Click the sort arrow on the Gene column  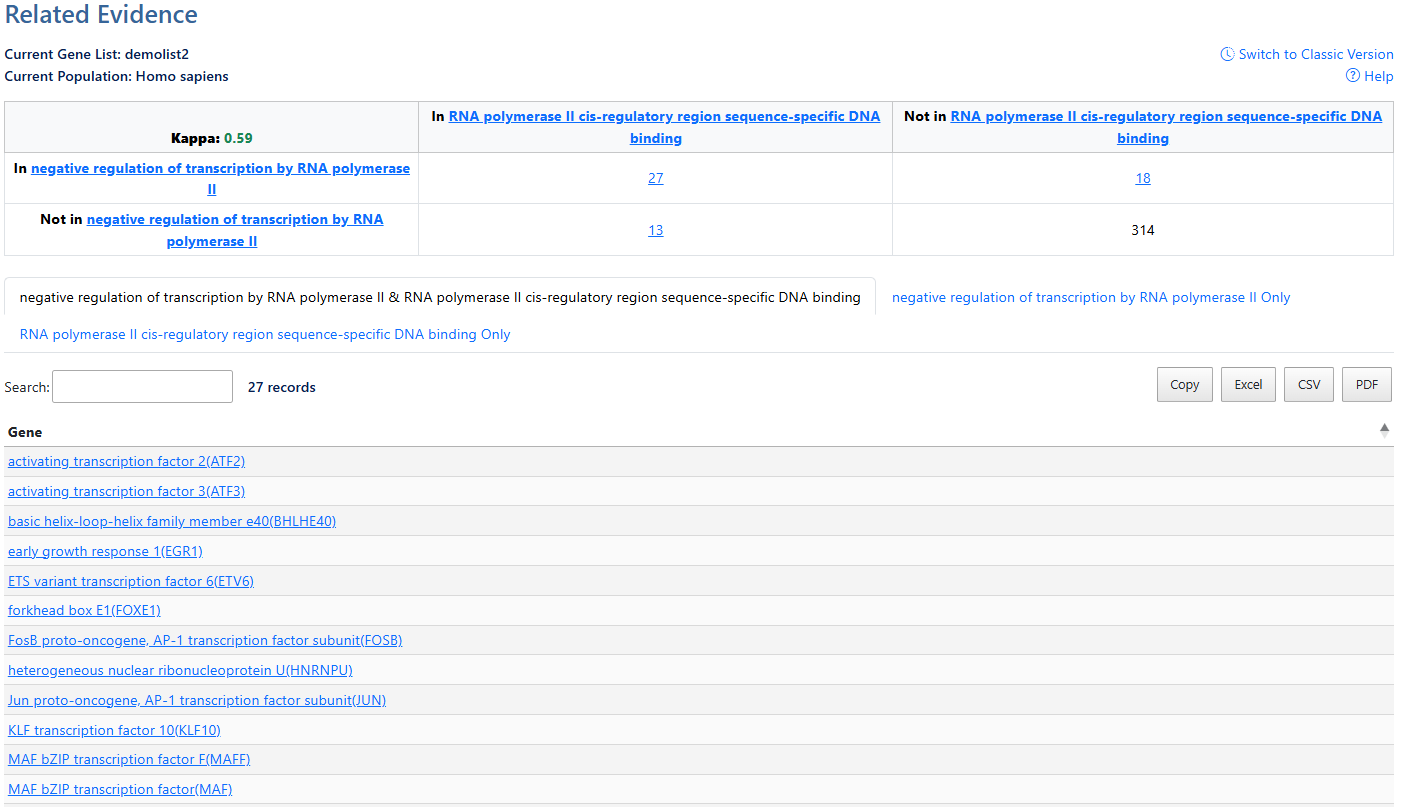pos(1384,429)
